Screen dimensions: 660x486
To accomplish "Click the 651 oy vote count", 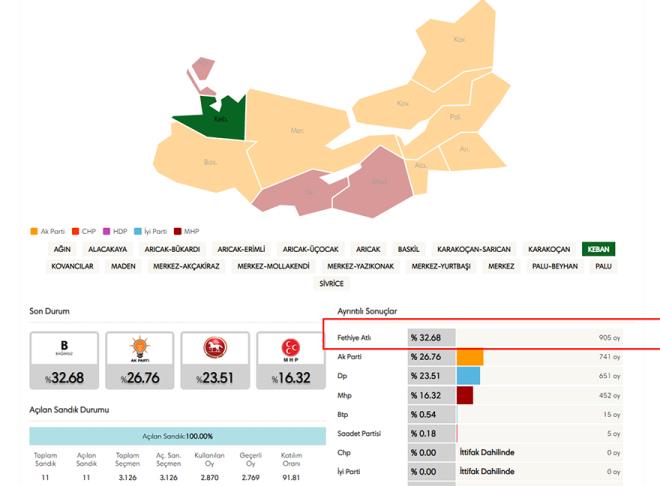I will click(x=609, y=376).
